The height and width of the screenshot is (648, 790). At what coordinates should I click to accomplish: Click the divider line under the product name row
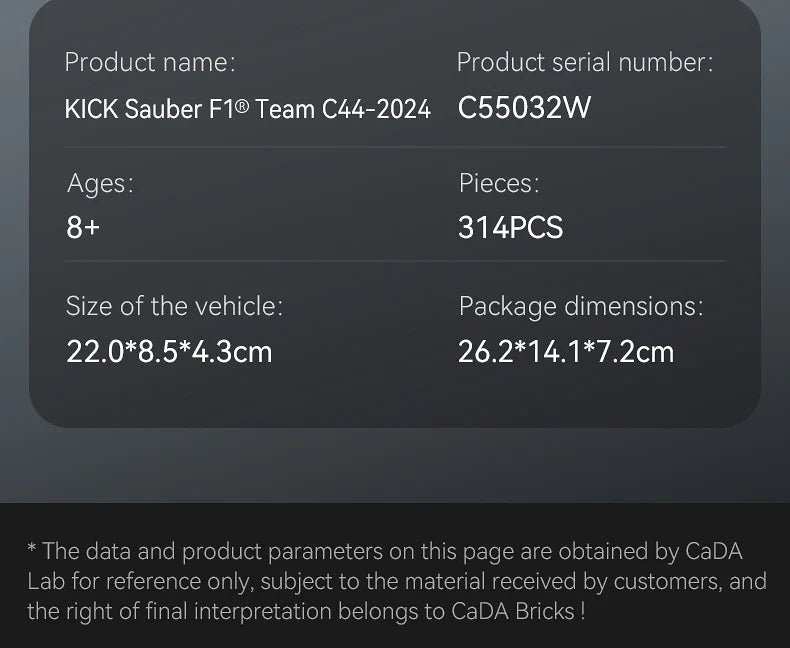[395, 147]
